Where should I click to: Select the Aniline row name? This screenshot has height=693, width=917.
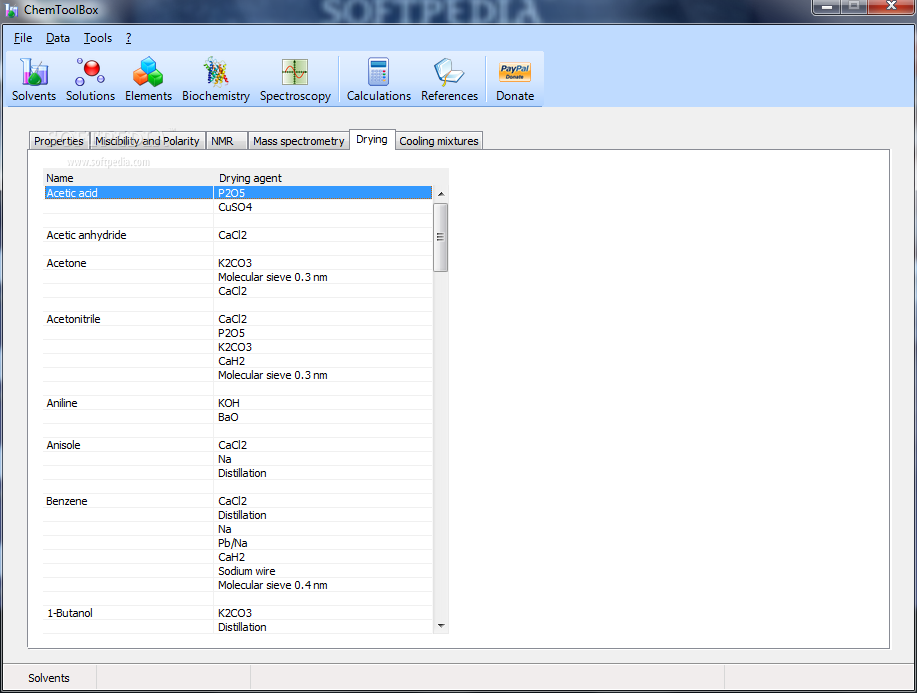click(x=62, y=404)
